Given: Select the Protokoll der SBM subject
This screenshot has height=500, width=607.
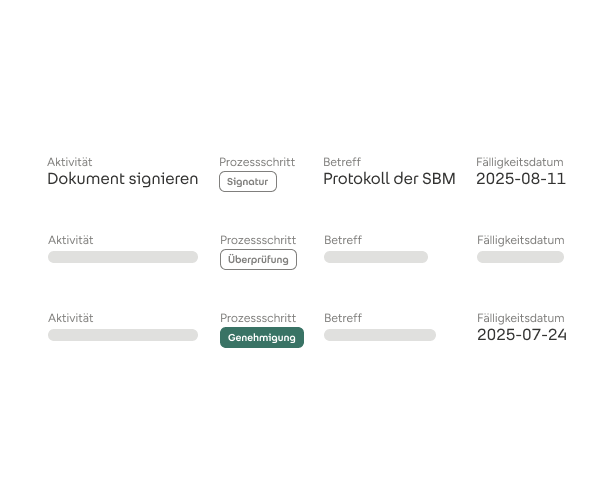Looking at the screenshot, I should tap(389, 179).
